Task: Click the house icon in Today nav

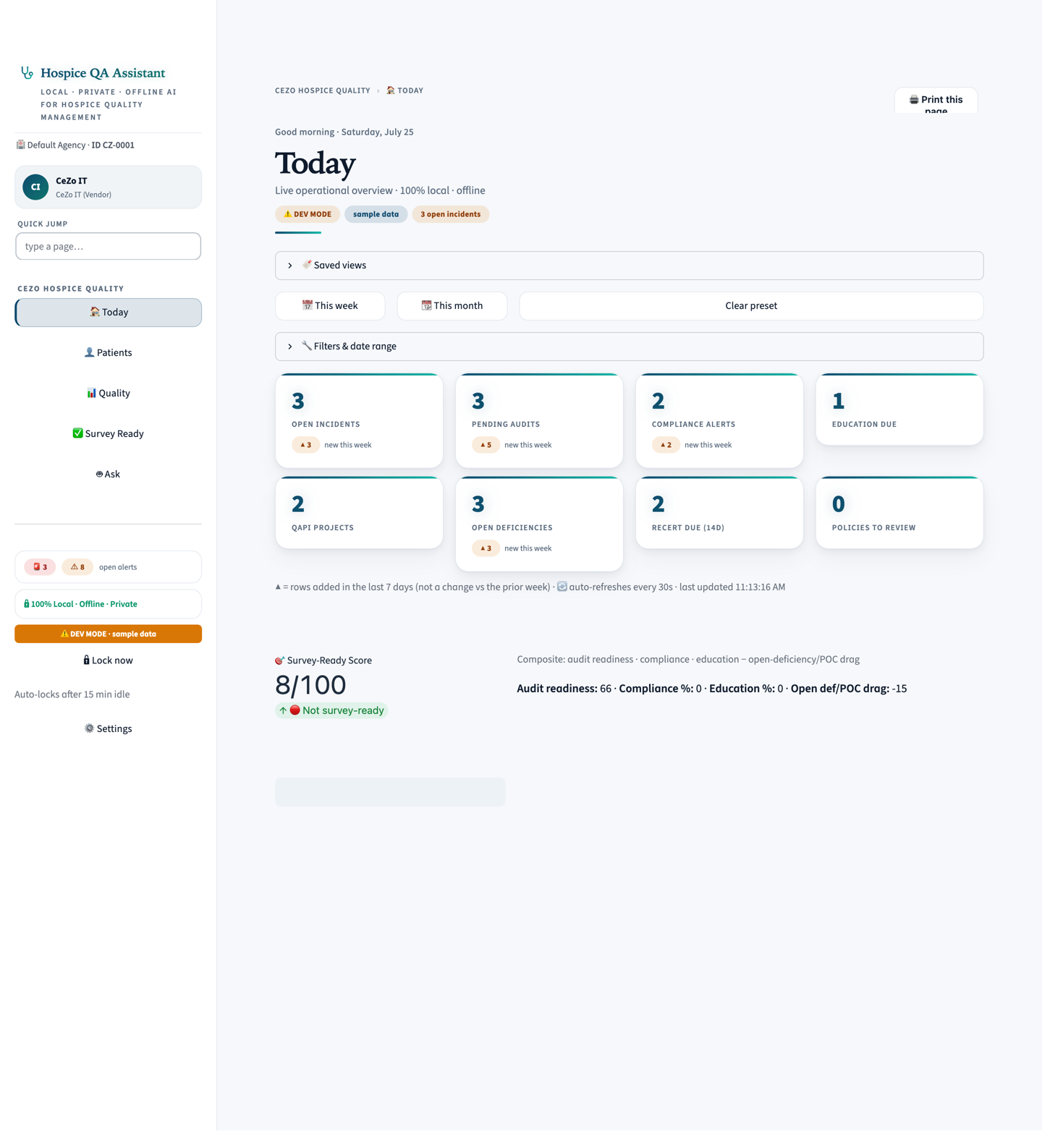Action: coord(94,312)
